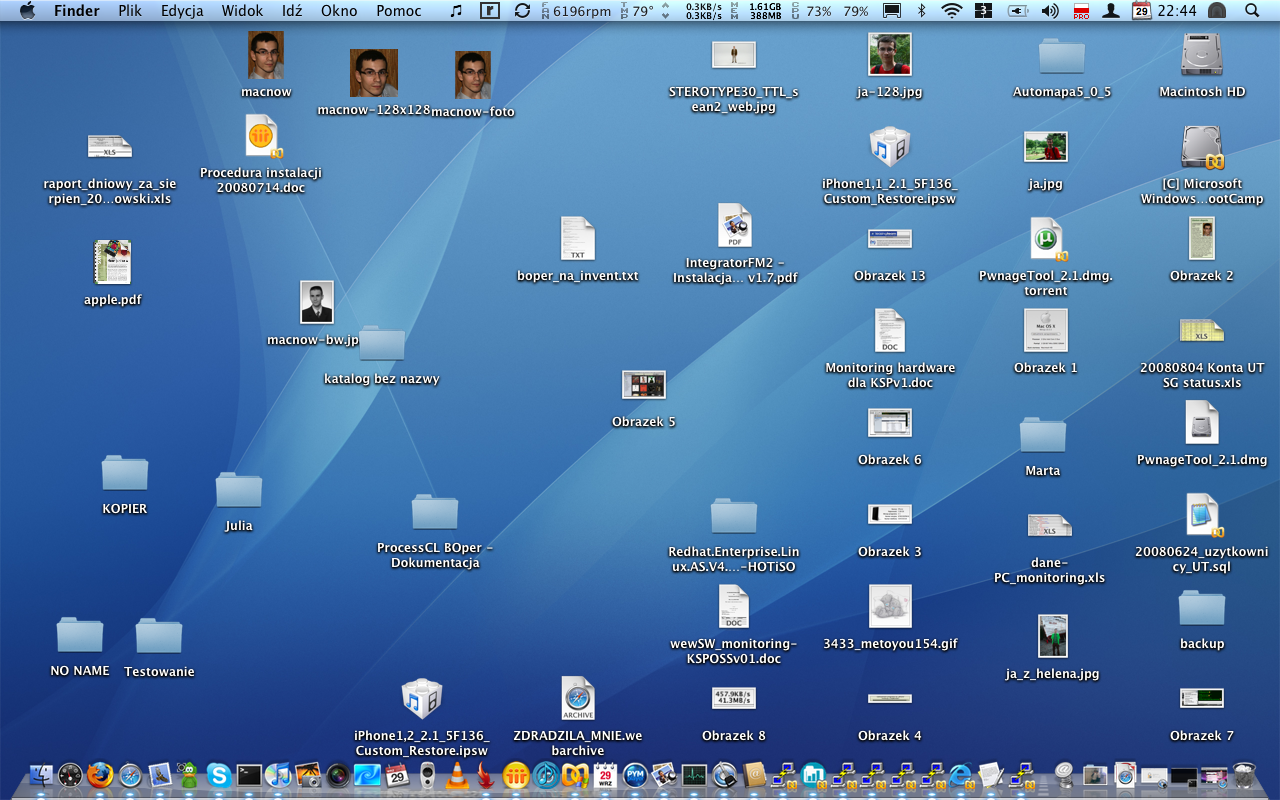Open Internet Explorer icon in dock
The image size is (1280, 800).
[961, 775]
